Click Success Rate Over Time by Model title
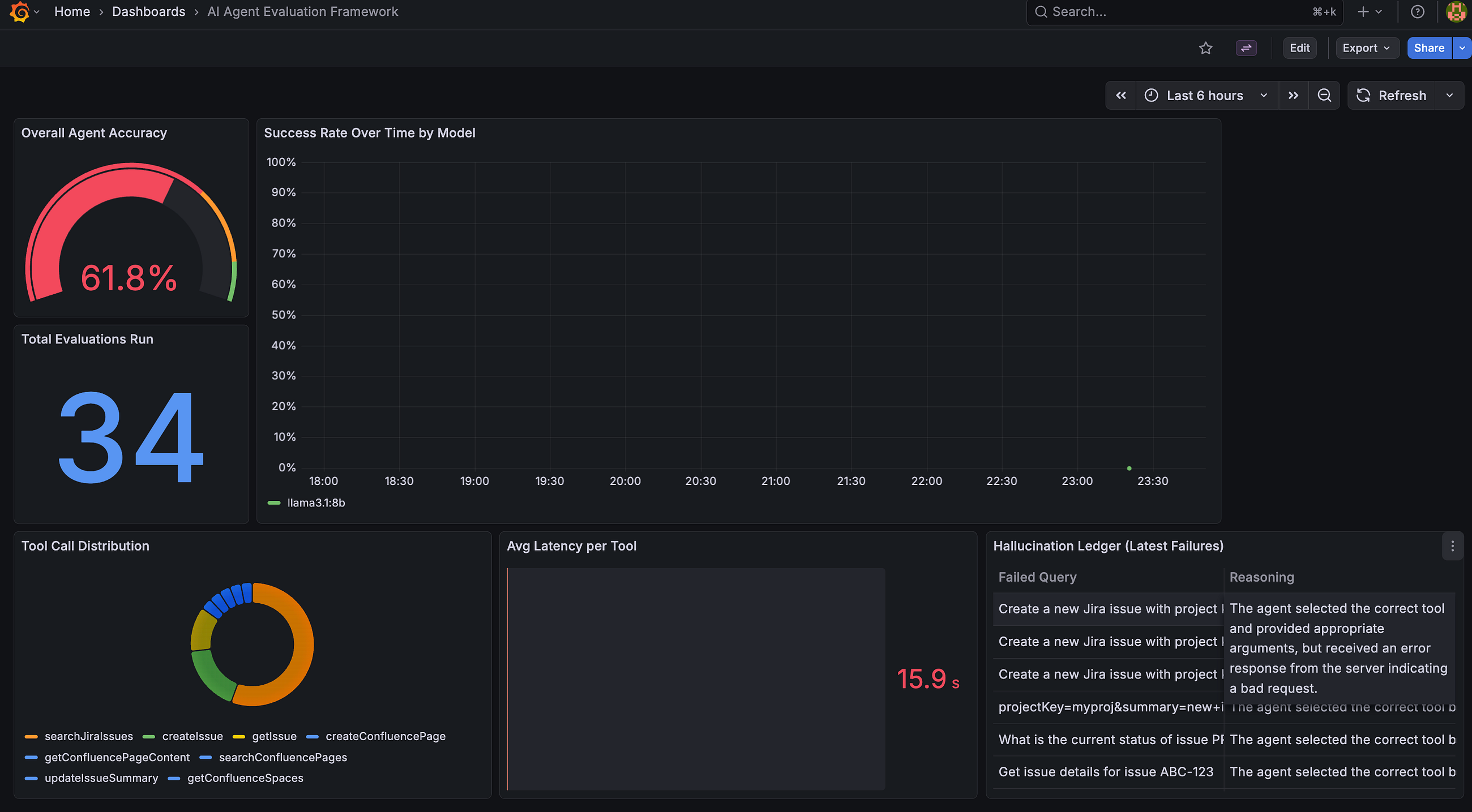The width and height of the screenshot is (1472, 812). pos(369,133)
